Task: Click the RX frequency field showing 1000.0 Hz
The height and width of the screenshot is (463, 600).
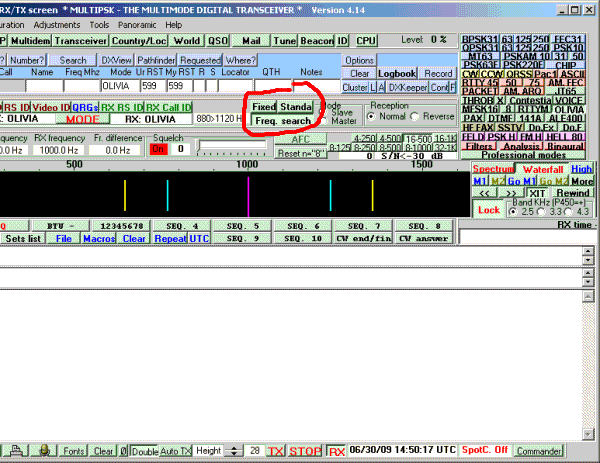Action: [x=59, y=150]
